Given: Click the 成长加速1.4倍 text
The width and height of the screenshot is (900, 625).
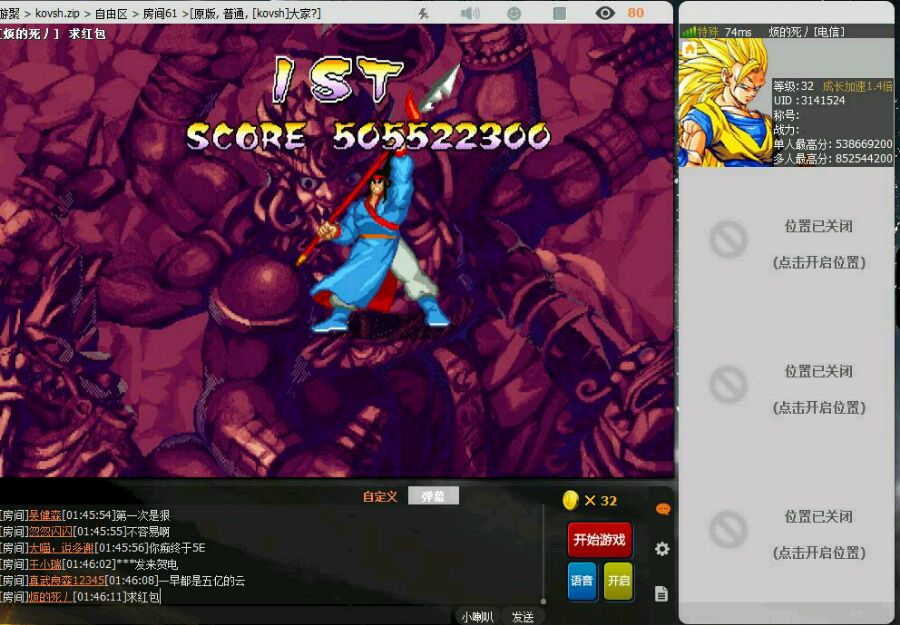Looking at the screenshot, I should pyautogui.click(x=857, y=86).
